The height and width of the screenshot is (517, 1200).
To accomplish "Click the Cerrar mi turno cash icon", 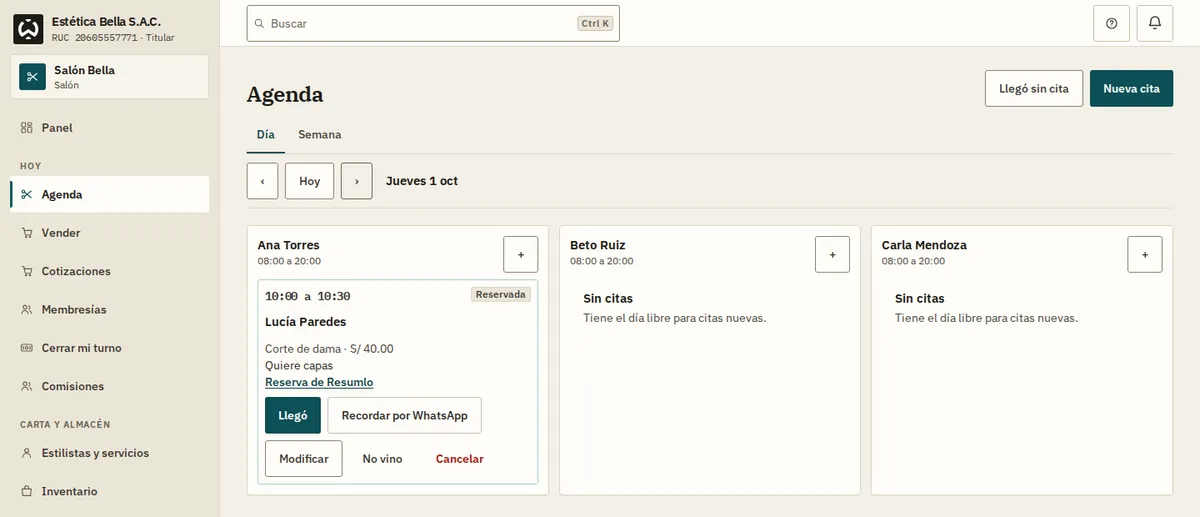I will click(x=27, y=348).
